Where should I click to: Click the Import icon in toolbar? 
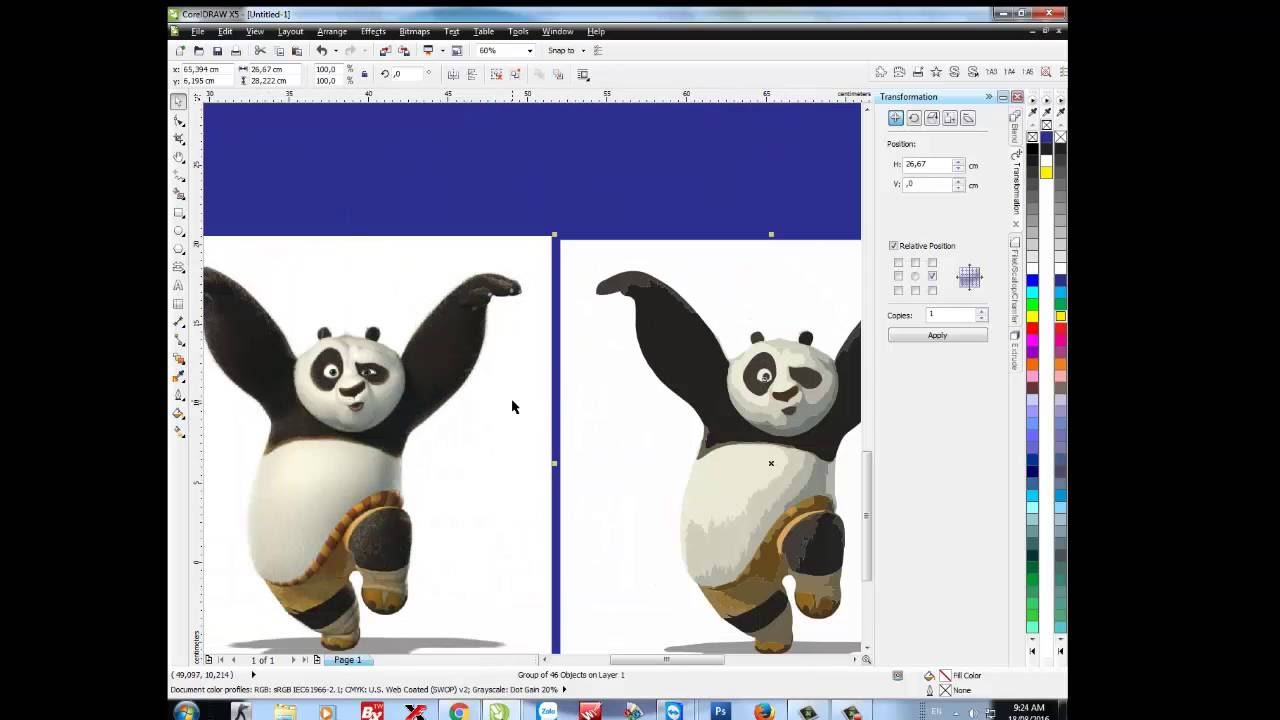pos(385,50)
